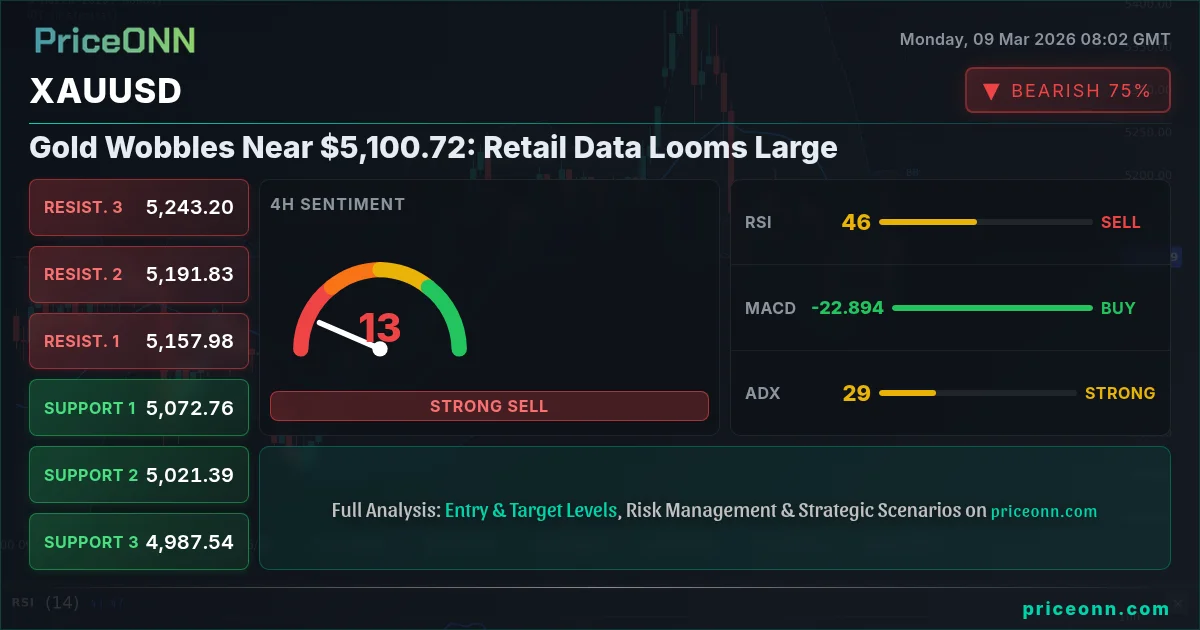
Task: Click the ADX value 29
Action: 856,393
